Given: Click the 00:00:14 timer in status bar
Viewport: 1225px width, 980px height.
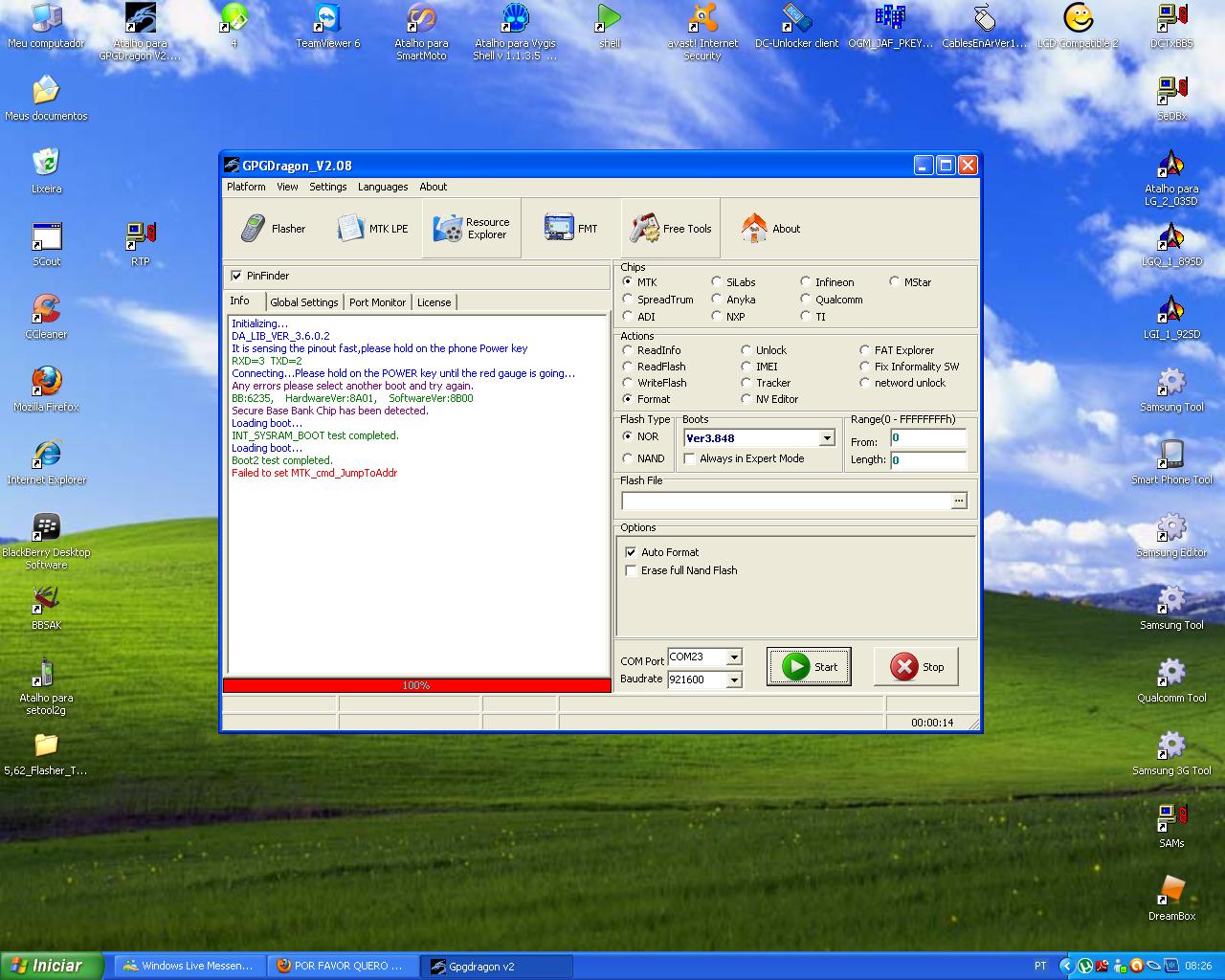Looking at the screenshot, I should point(932,723).
